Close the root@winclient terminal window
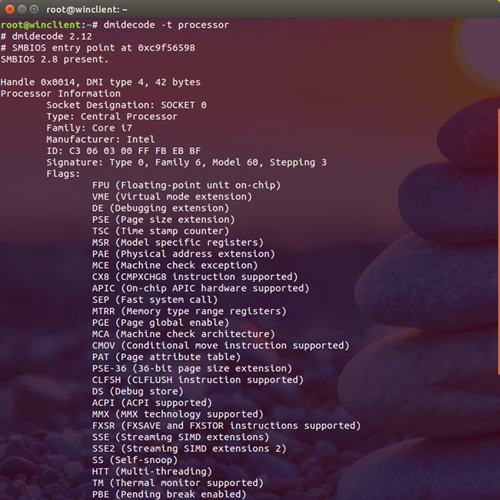This screenshot has width=500, height=500. [10, 9]
